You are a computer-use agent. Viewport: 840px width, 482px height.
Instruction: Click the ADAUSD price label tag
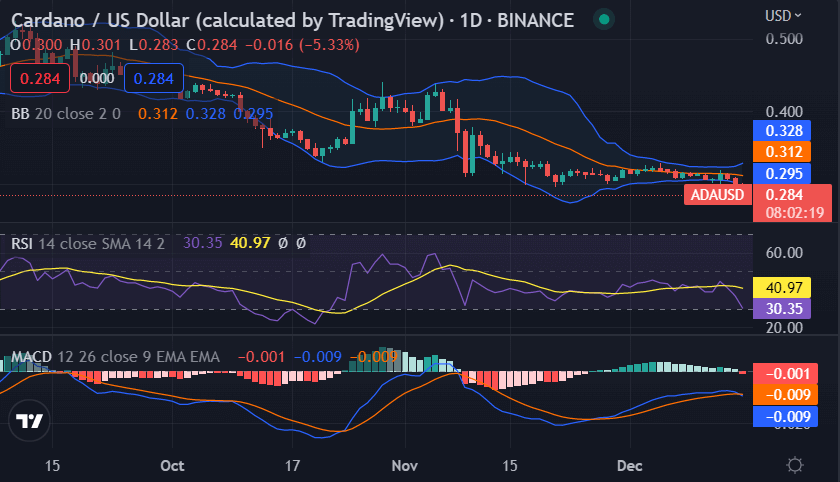tap(717, 194)
